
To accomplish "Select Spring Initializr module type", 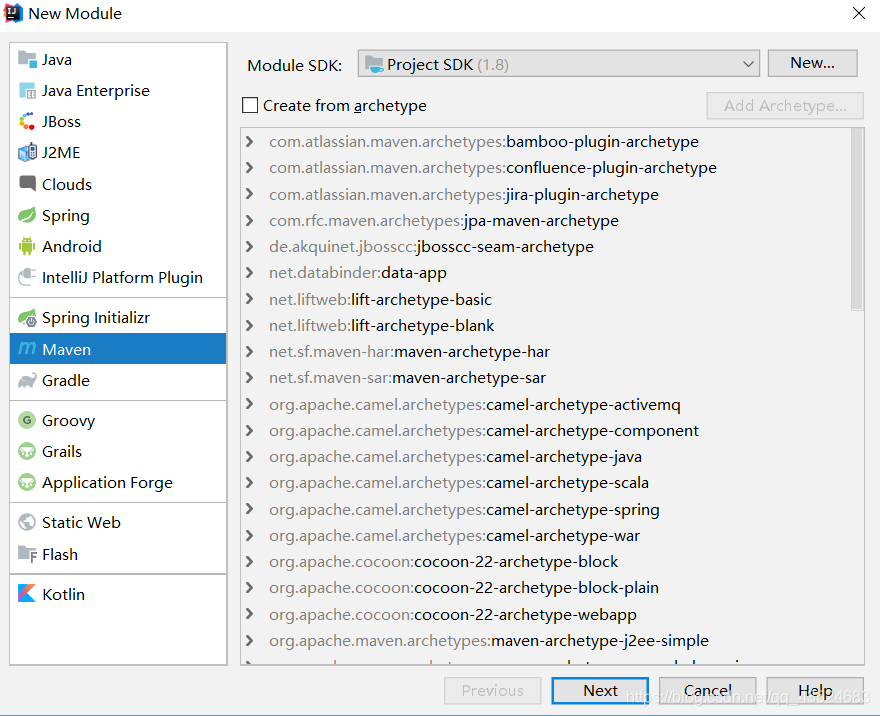I will [118, 318].
